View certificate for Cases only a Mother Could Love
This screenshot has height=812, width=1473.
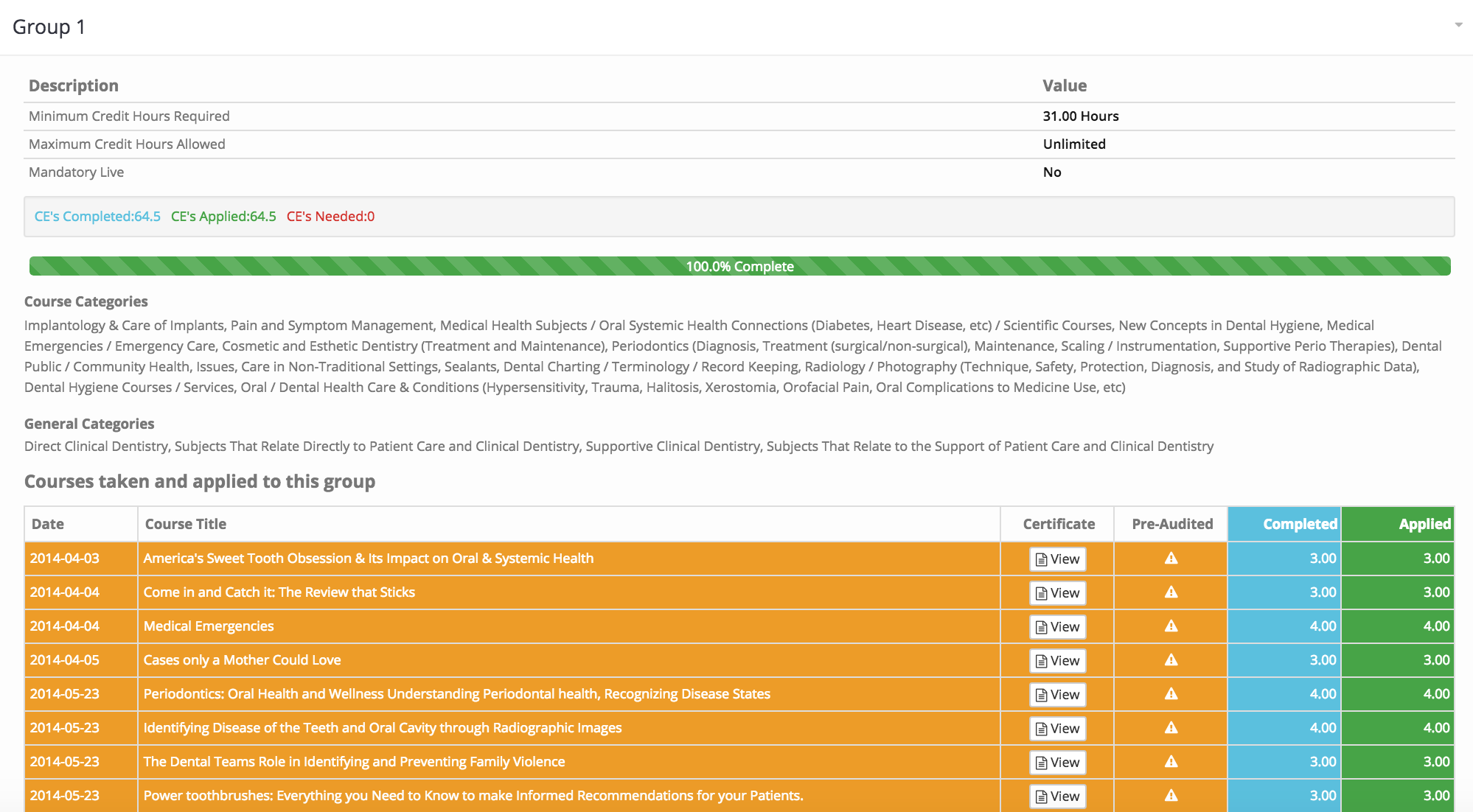(x=1057, y=661)
